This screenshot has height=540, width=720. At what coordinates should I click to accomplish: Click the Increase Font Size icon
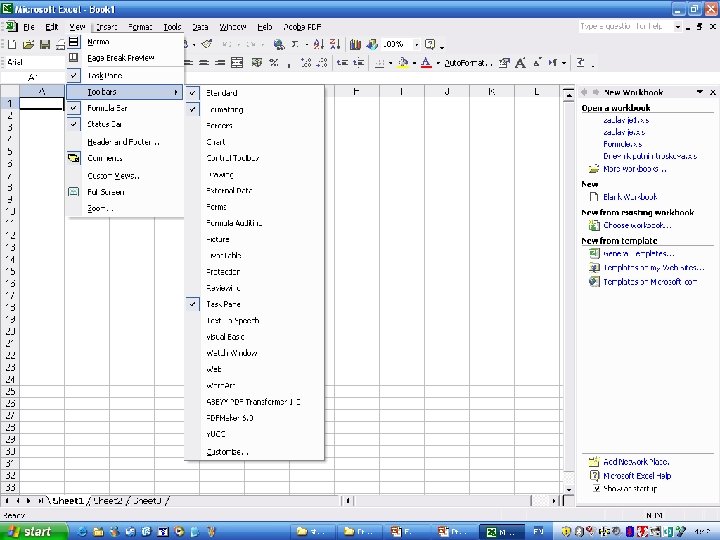[520, 63]
